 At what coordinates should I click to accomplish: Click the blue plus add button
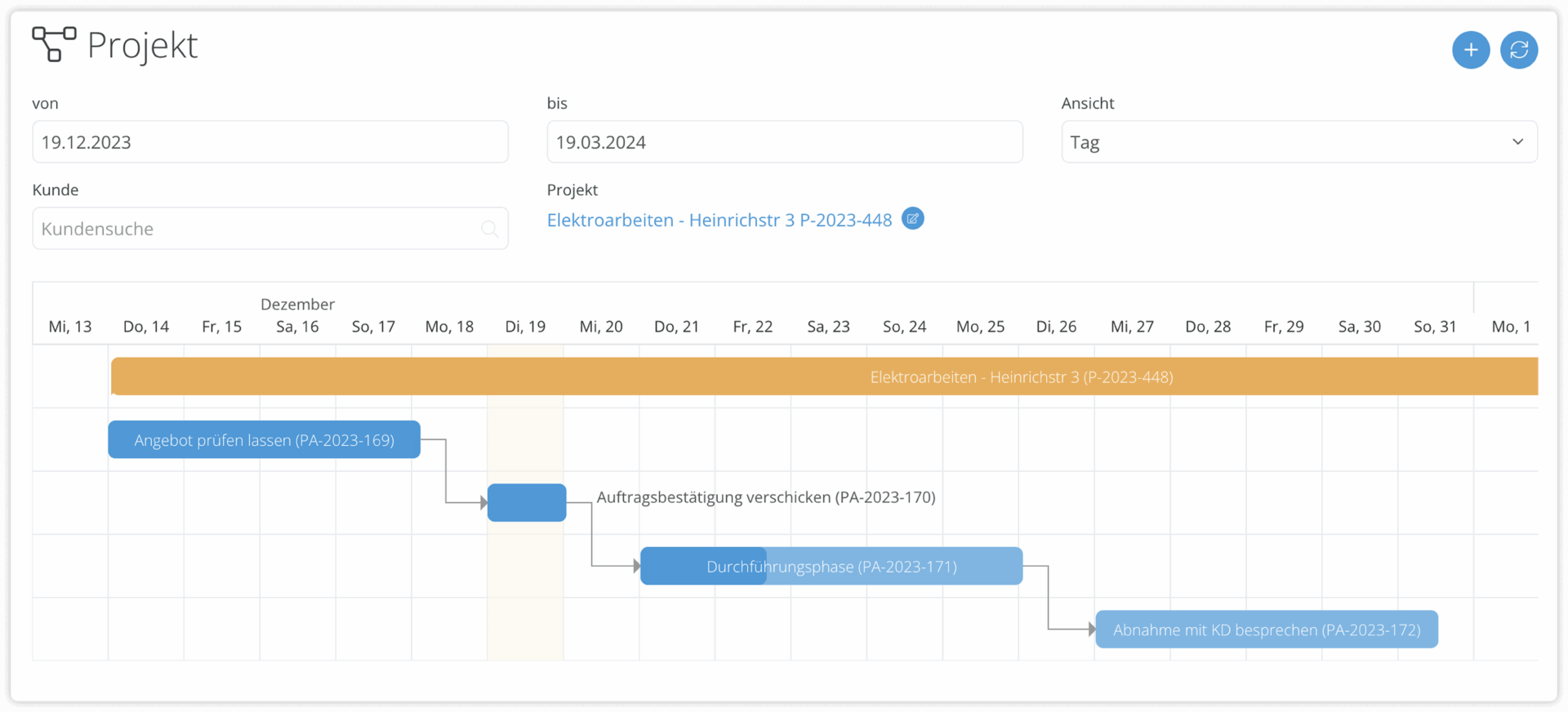1470,50
